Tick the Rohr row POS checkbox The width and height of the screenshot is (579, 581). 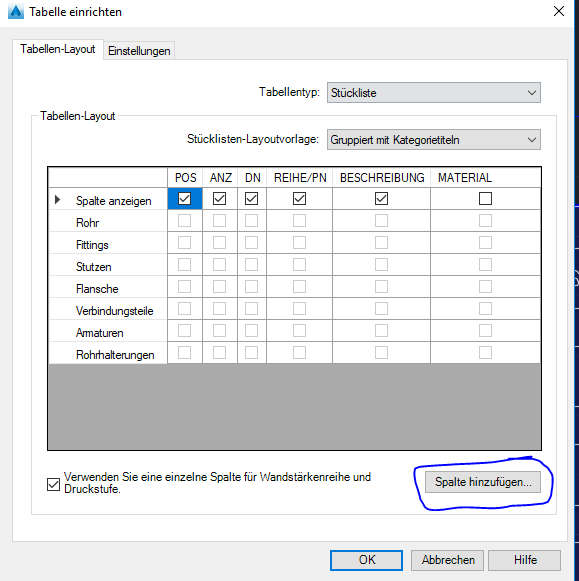click(x=184, y=220)
